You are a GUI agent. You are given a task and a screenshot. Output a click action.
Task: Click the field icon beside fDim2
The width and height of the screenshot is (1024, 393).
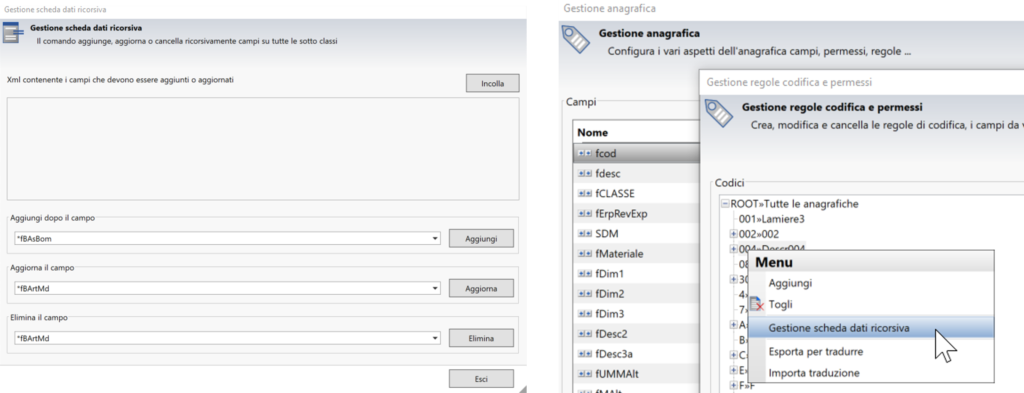pyautogui.click(x=584, y=294)
